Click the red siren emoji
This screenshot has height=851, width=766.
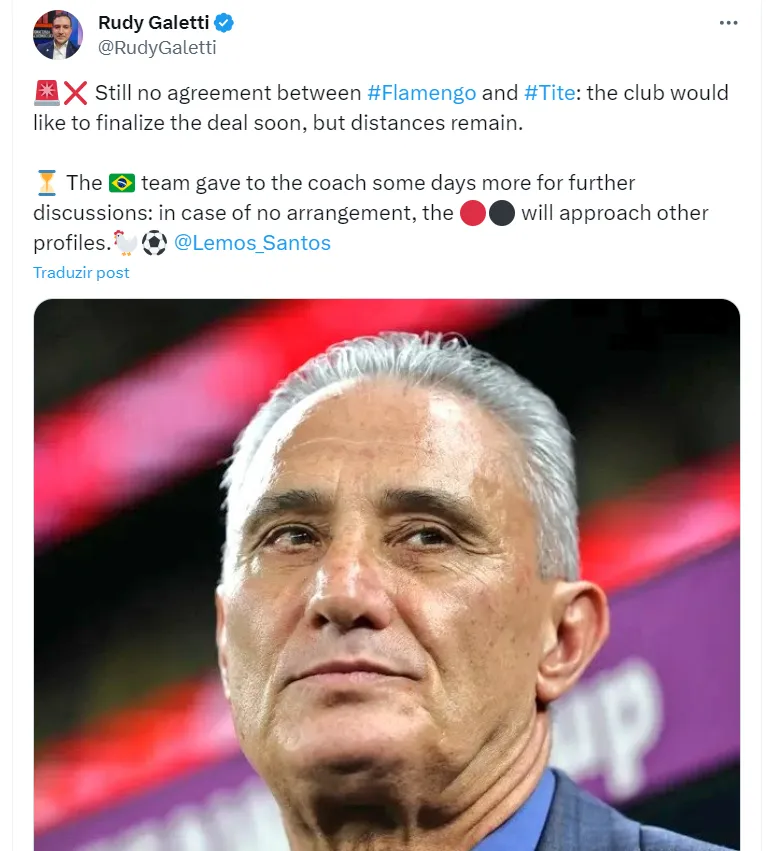[45, 93]
